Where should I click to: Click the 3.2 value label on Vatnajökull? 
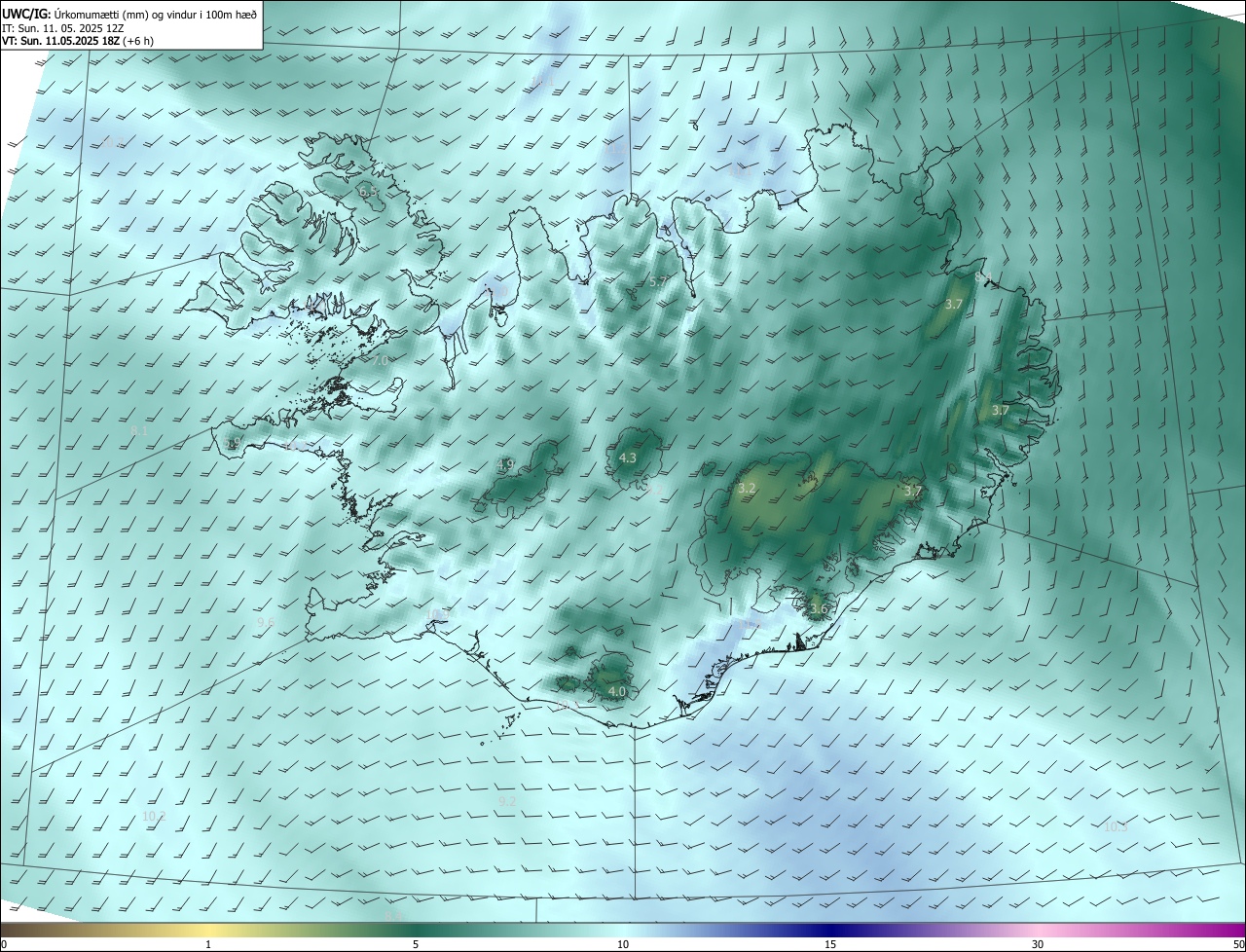[x=747, y=489]
